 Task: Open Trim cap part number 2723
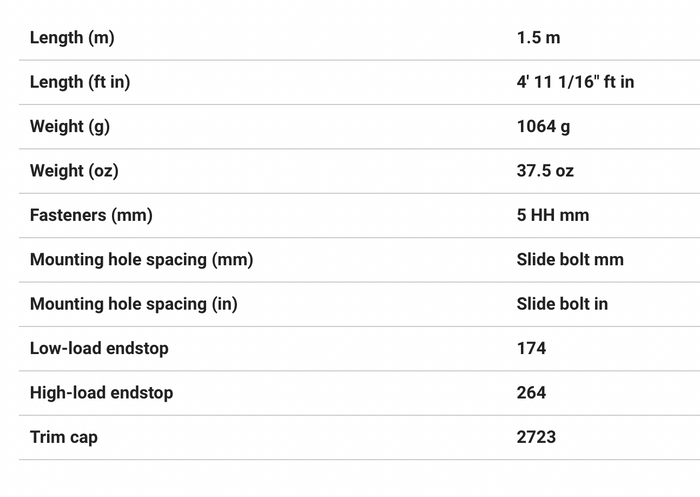click(536, 437)
